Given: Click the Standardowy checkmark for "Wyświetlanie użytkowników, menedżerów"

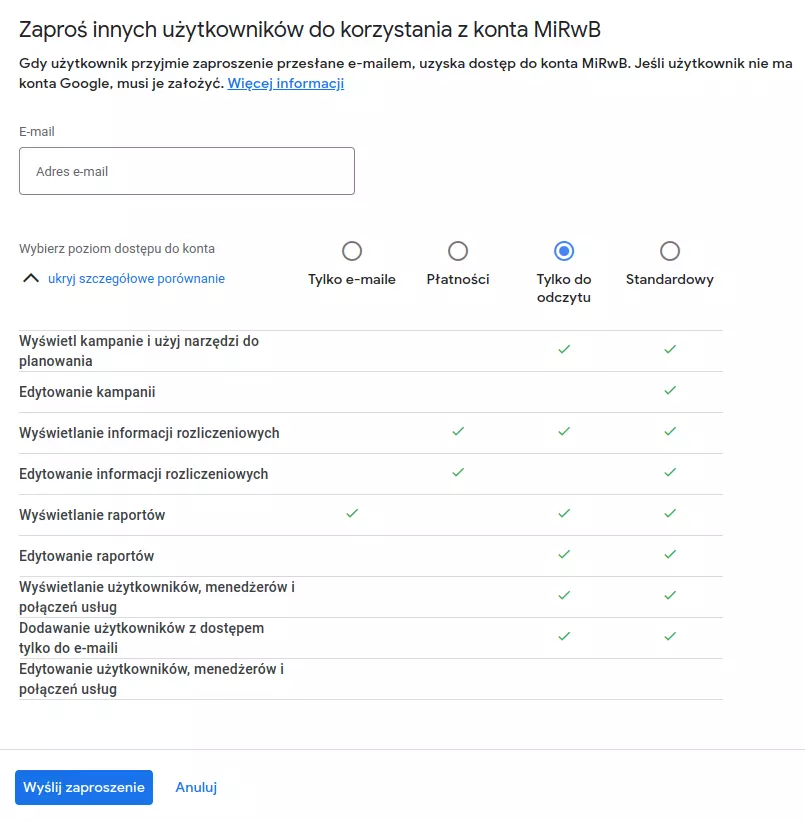Looking at the screenshot, I should click(x=670, y=595).
